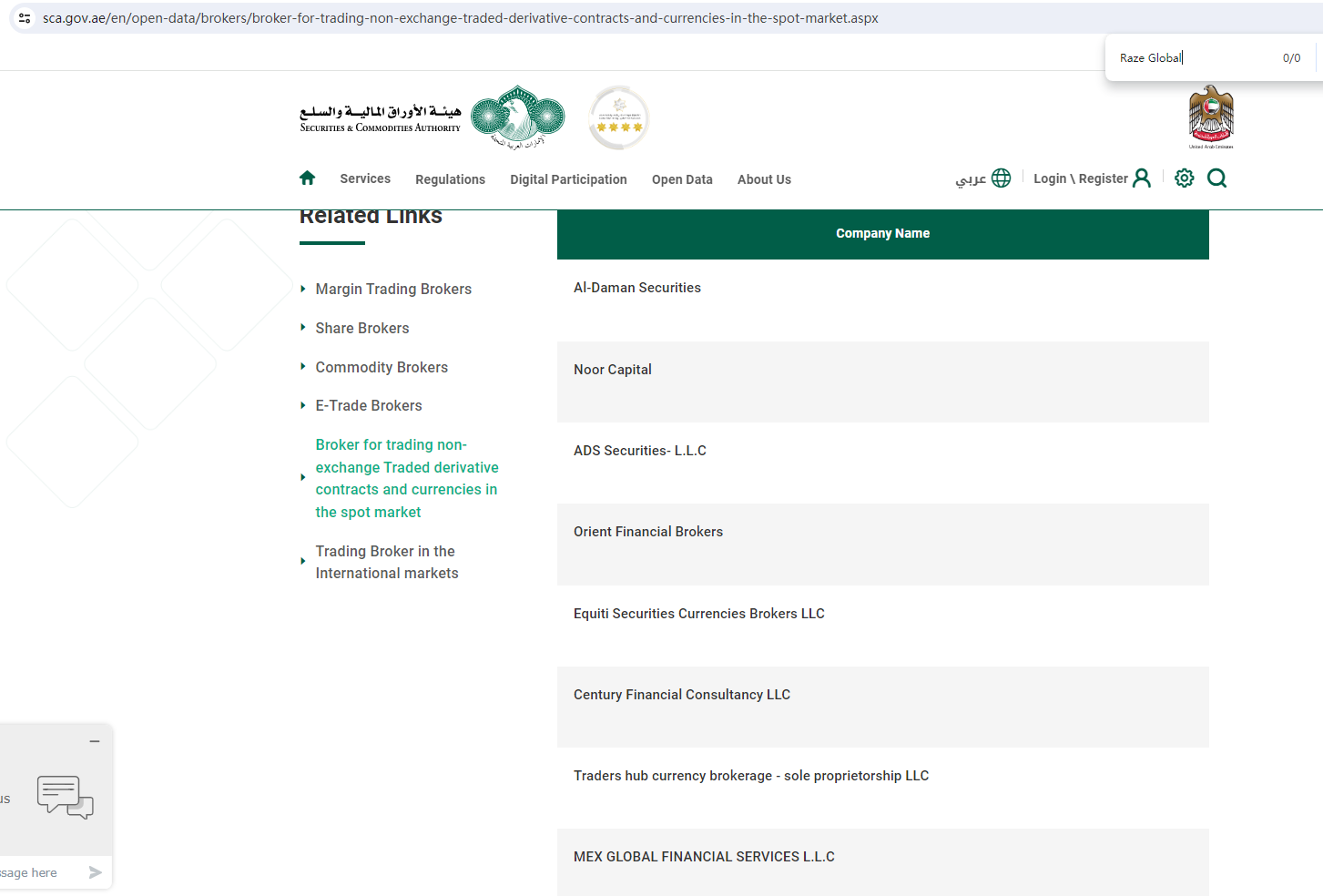Open the About Us menu
This screenshot has height=896, width=1323.
coord(764,179)
